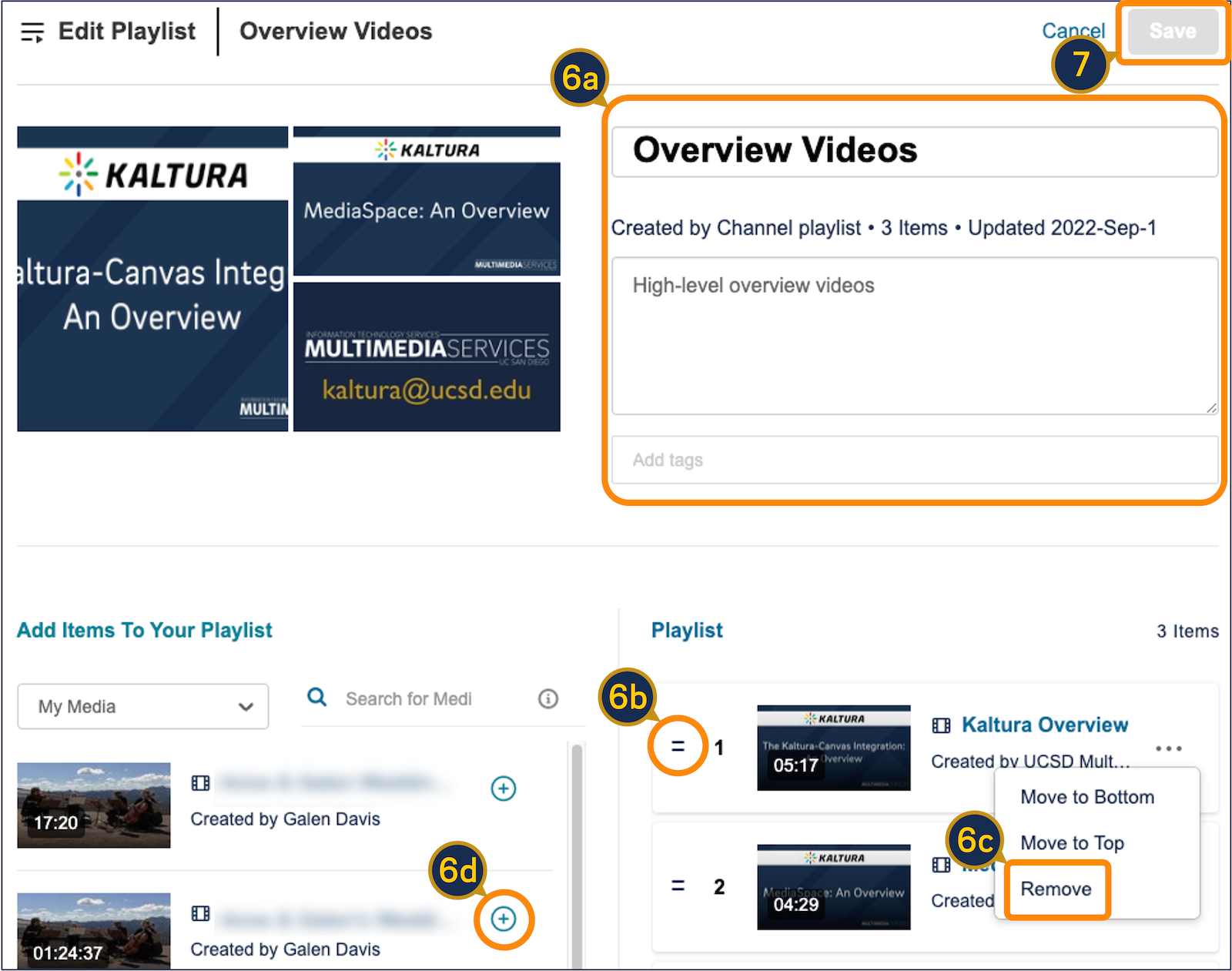Viewport: 1232px width, 971px height.
Task: Choose Remove from the item menu
Action: [x=1056, y=889]
